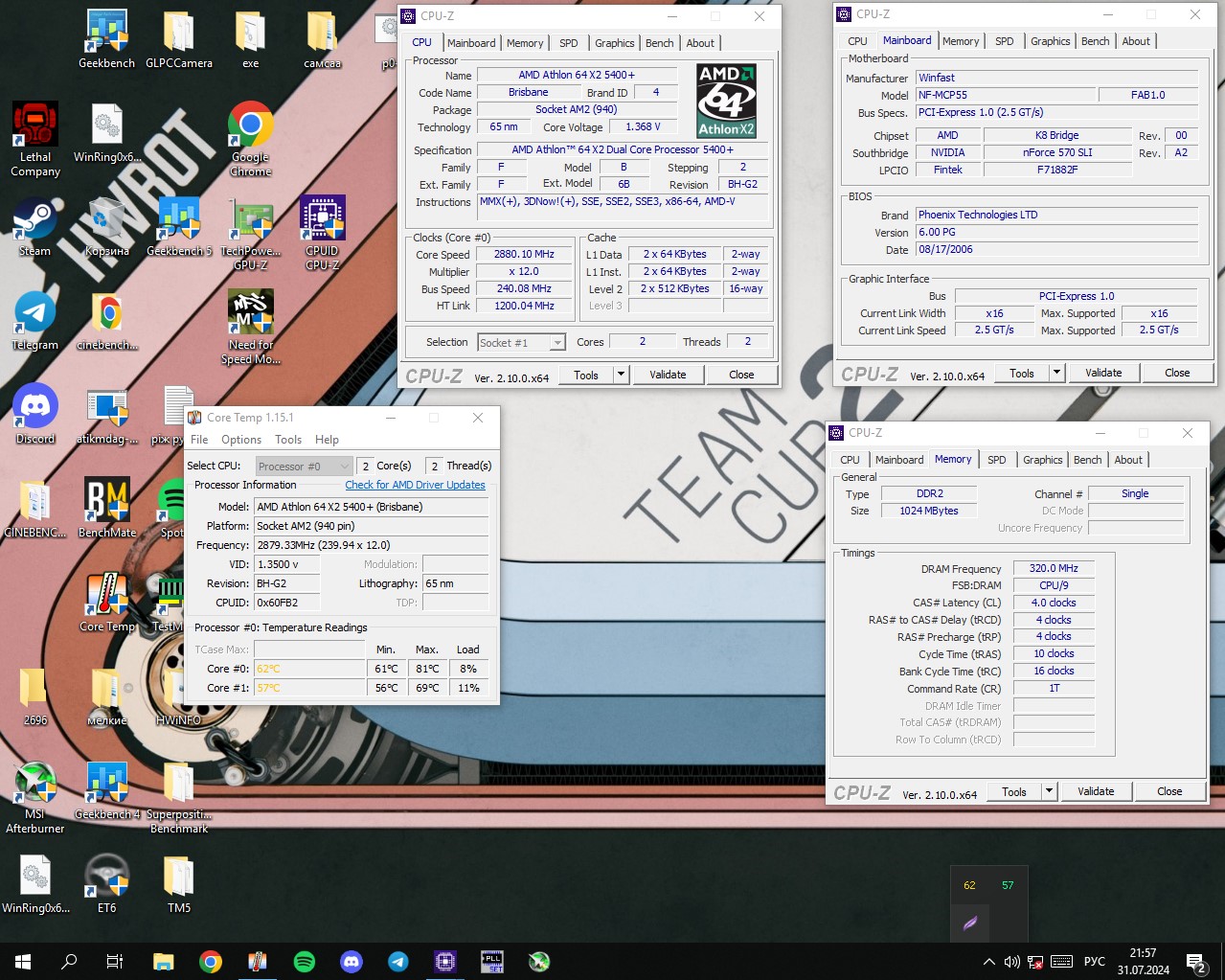The image size is (1225, 980).
Task: Open Discord desktop shortcut
Action: [35, 414]
